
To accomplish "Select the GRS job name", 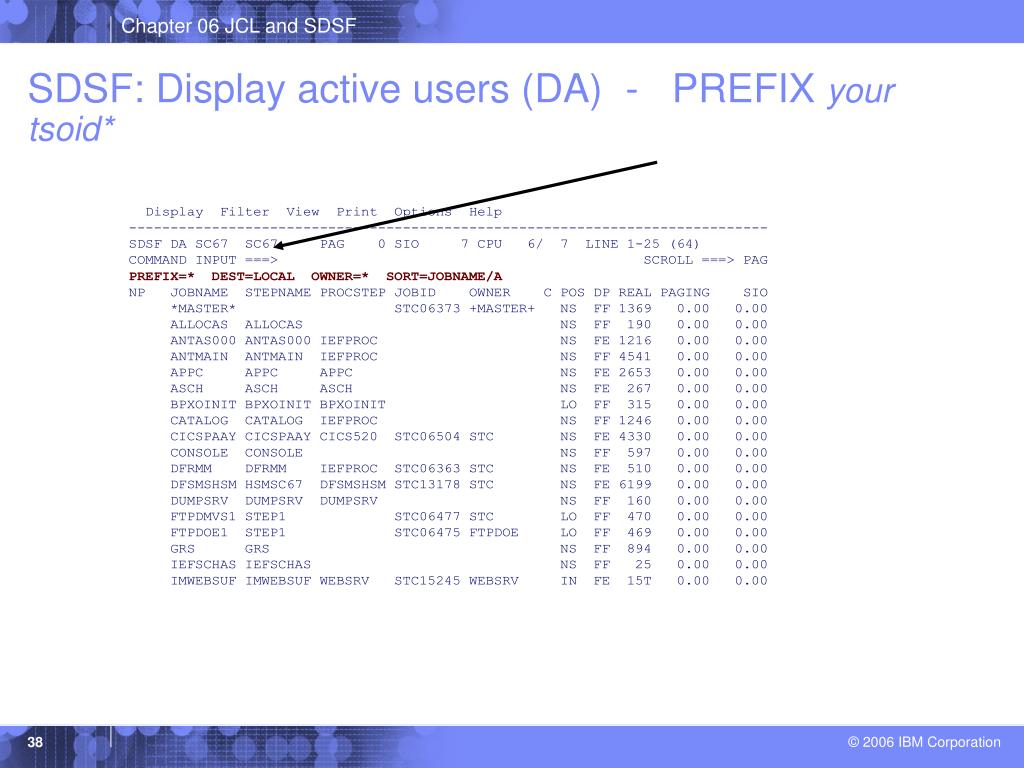I will [182, 549].
